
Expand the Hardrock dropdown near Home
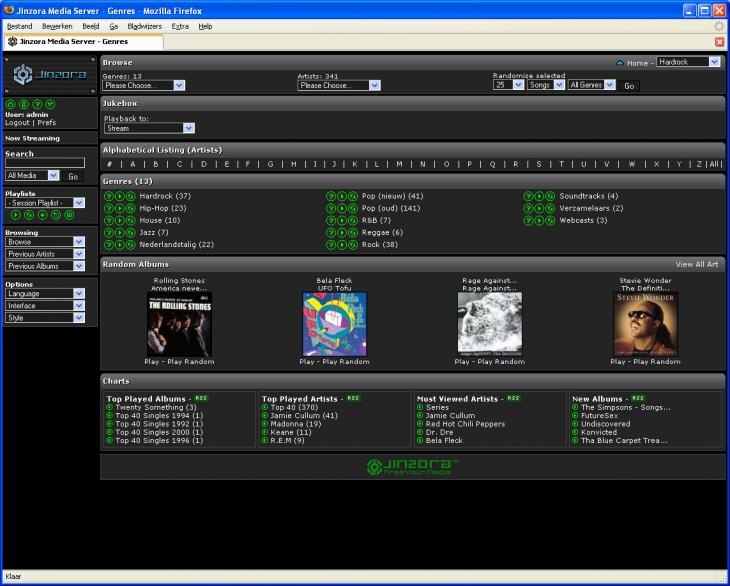[688, 62]
